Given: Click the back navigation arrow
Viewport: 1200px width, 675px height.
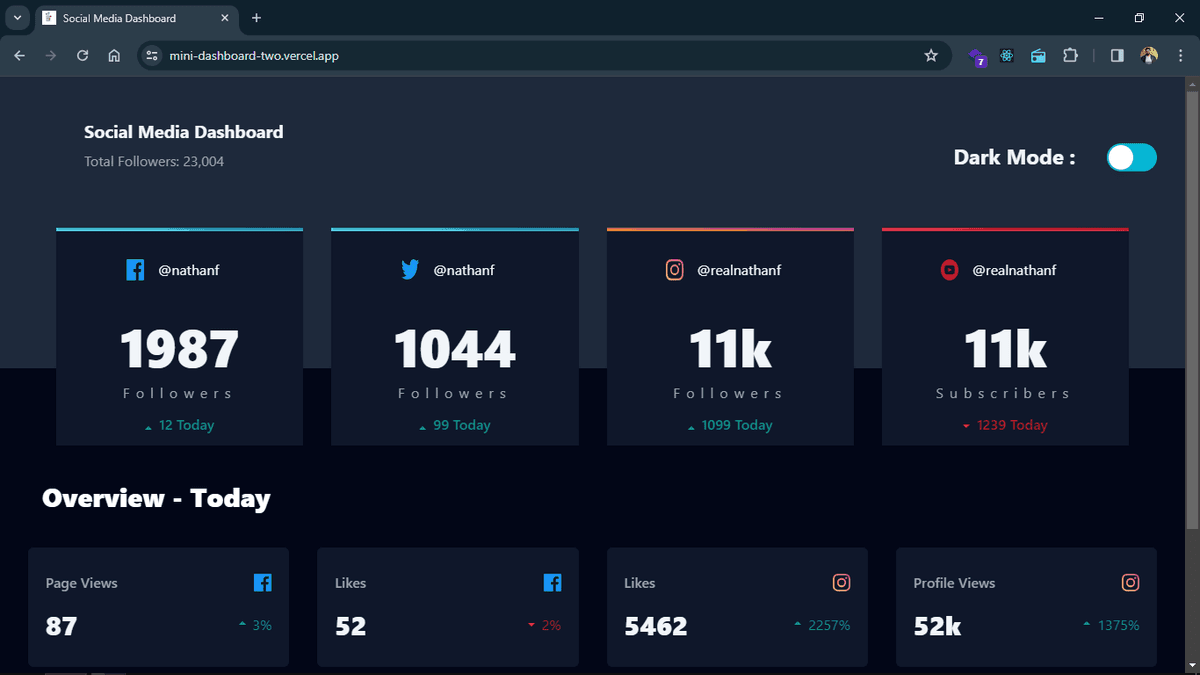Looking at the screenshot, I should pos(19,56).
